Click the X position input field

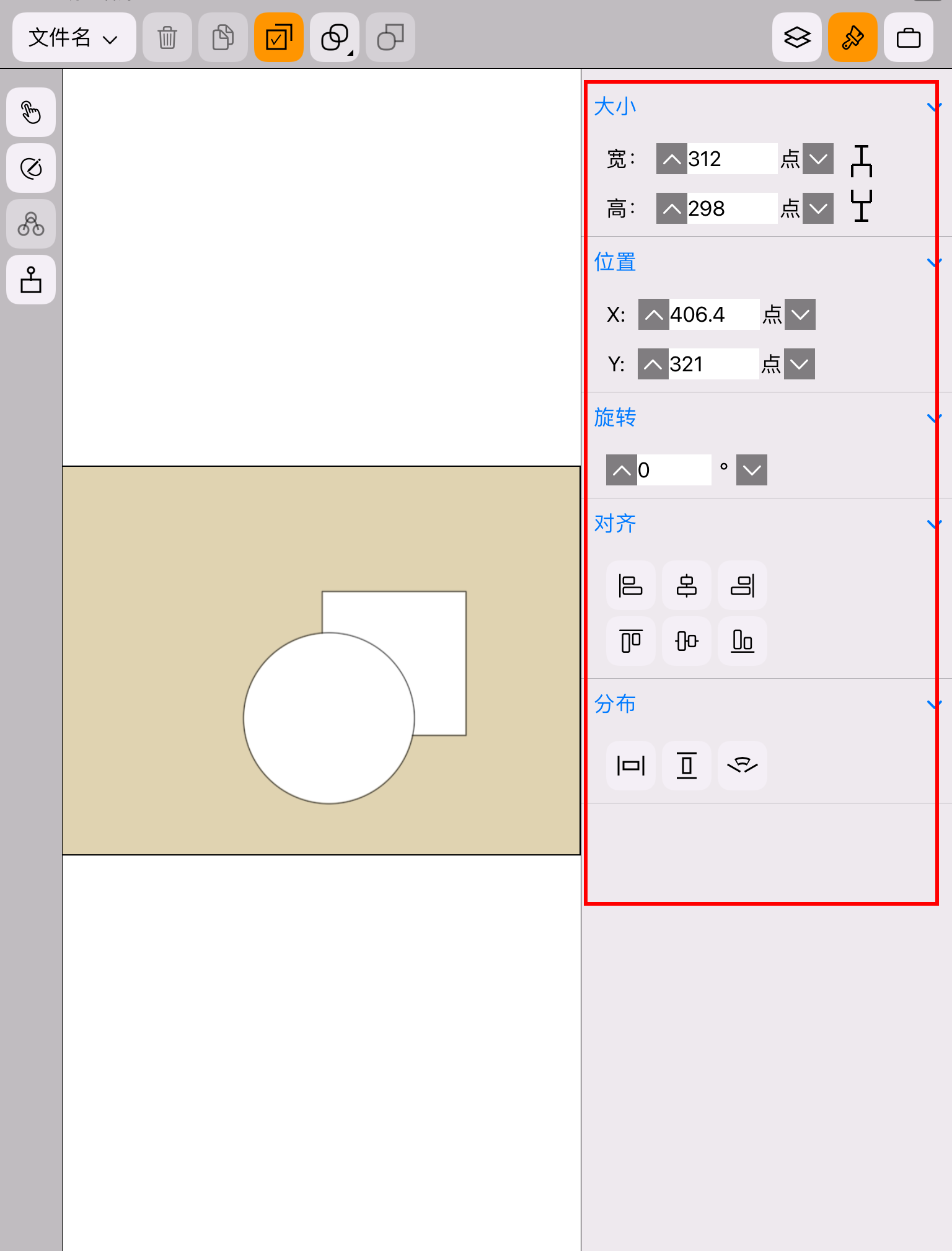[715, 314]
